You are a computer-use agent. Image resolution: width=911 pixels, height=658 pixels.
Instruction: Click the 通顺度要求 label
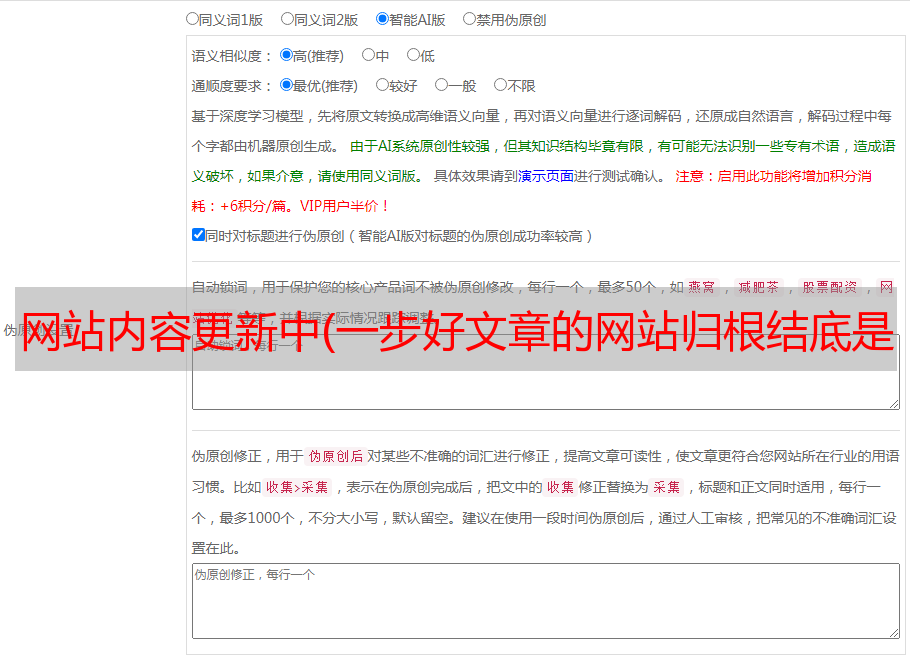coord(232,86)
